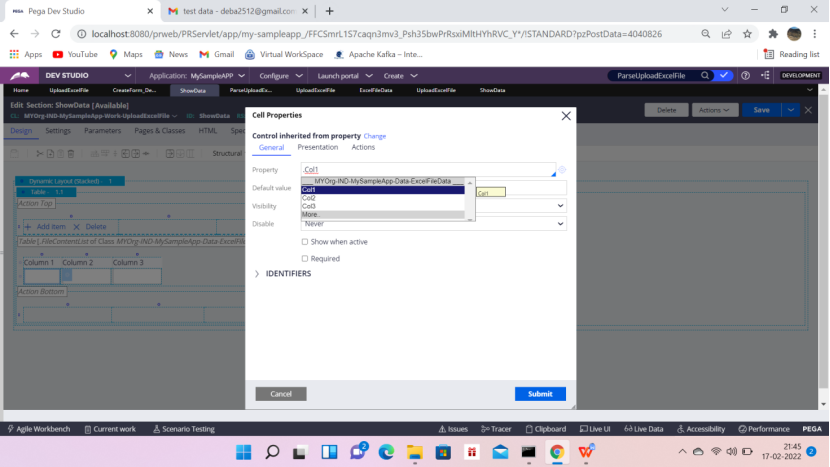Close the Cell Properties dialog with the X
The height and width of the screenshot is (467, 830).
pyautogui.click(x=566, y=116)
